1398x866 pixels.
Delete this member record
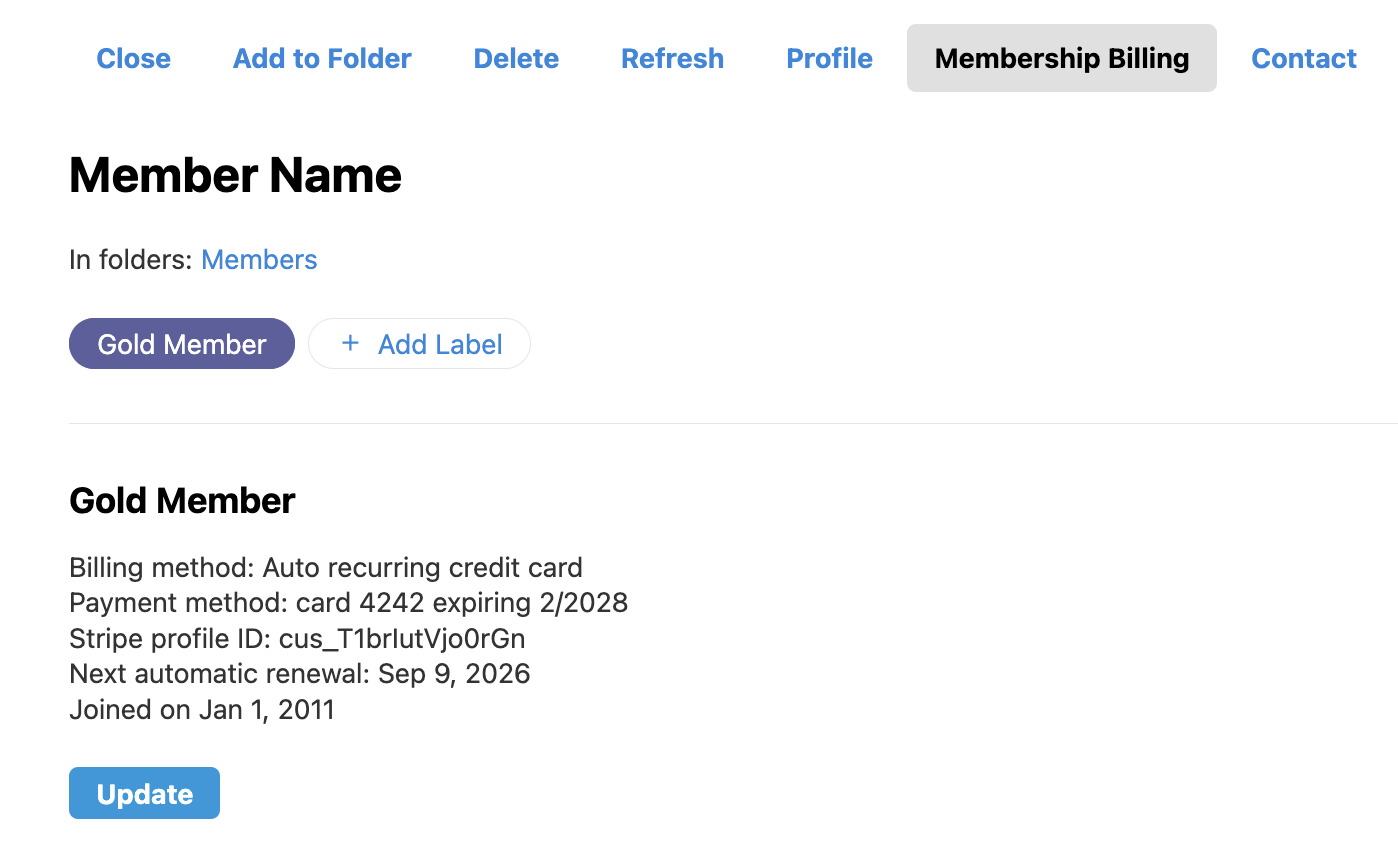tap(516, 59)
